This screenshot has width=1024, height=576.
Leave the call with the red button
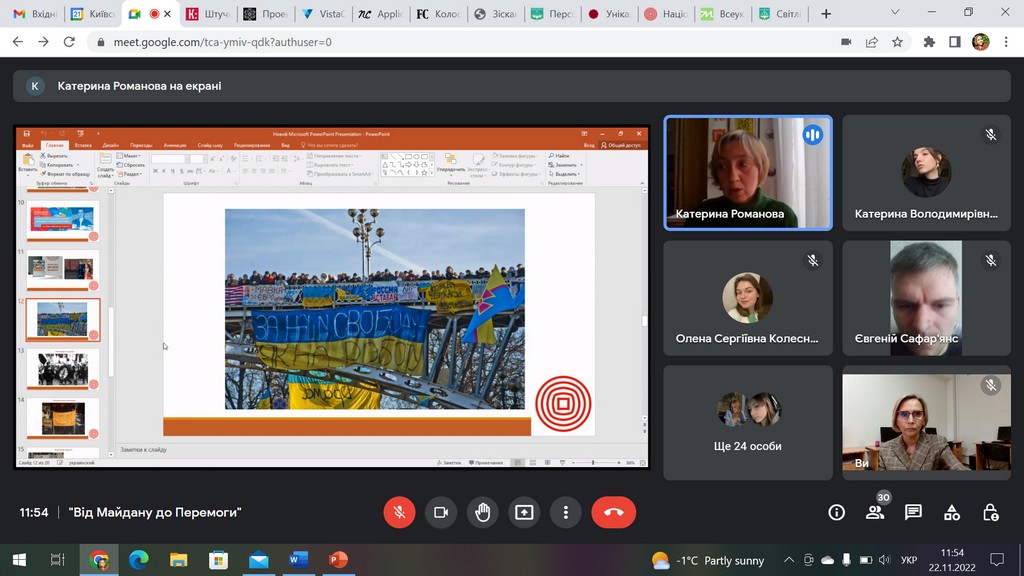tap(613, 512)
